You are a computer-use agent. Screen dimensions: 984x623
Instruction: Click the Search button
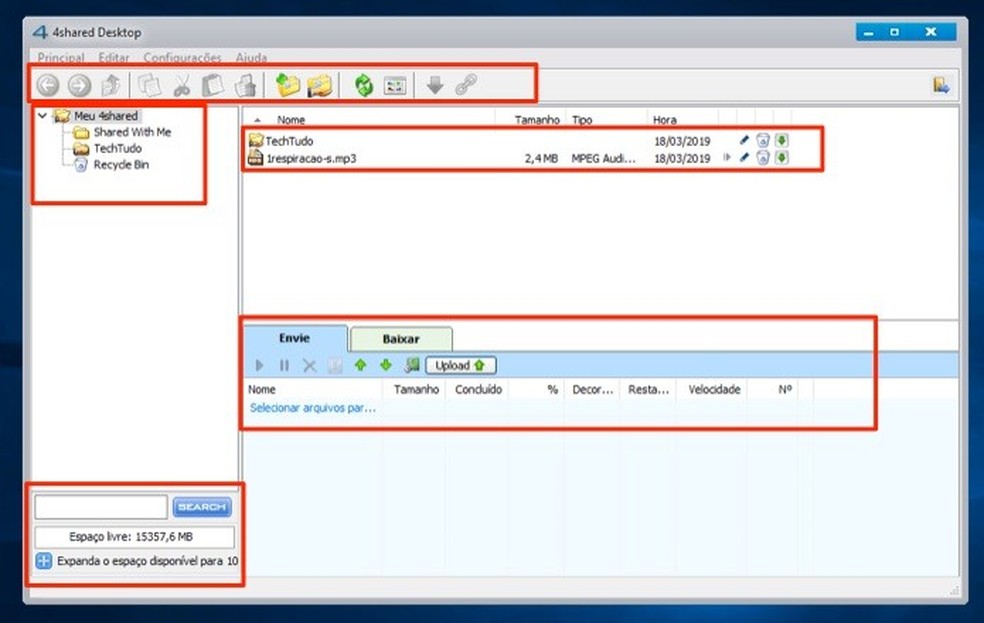[x=201, y=506]
